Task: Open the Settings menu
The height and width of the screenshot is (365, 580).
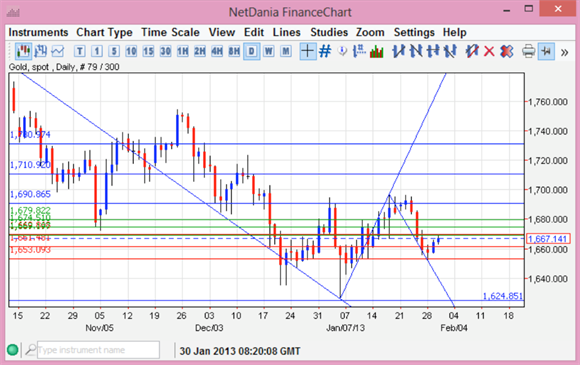Action: point(414,33)
